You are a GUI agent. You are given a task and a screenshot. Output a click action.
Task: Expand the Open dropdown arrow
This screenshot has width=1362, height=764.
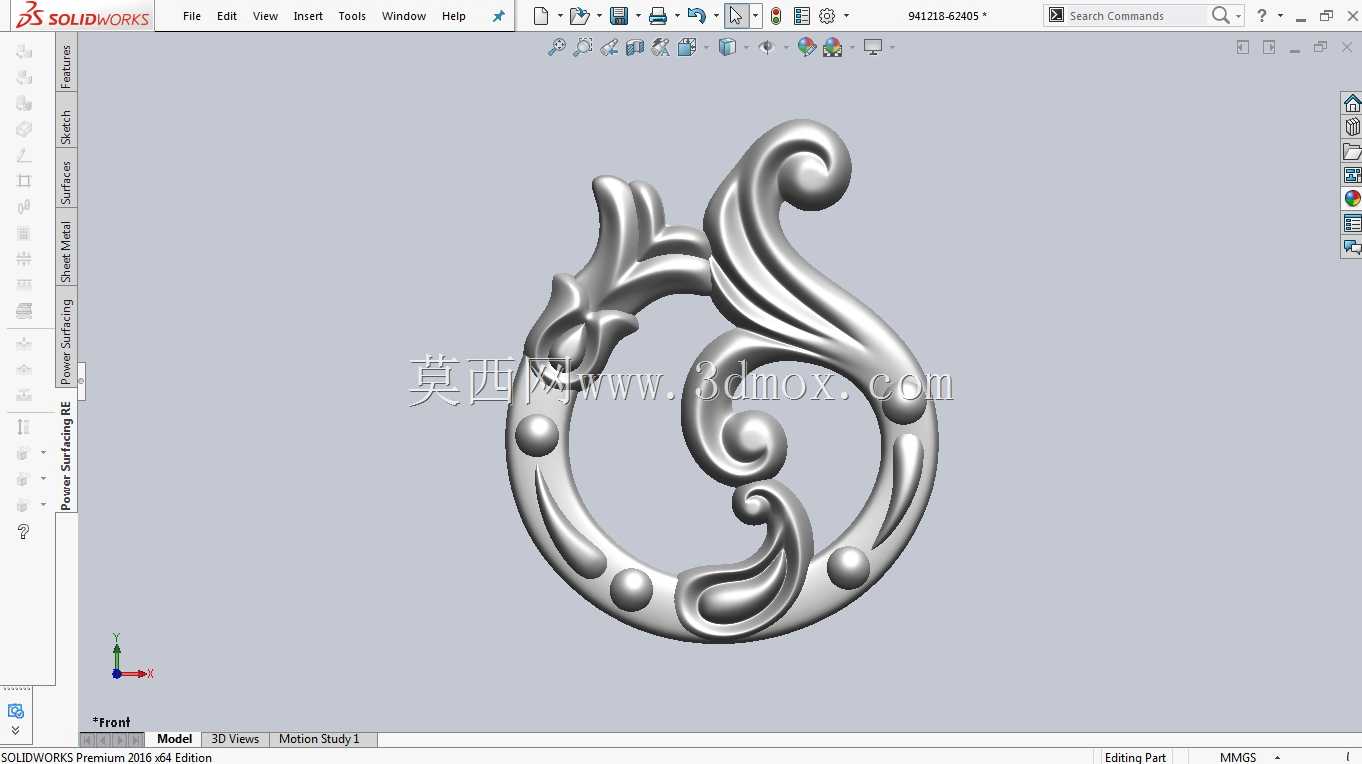pyautogui.click(x=598, y=16)
